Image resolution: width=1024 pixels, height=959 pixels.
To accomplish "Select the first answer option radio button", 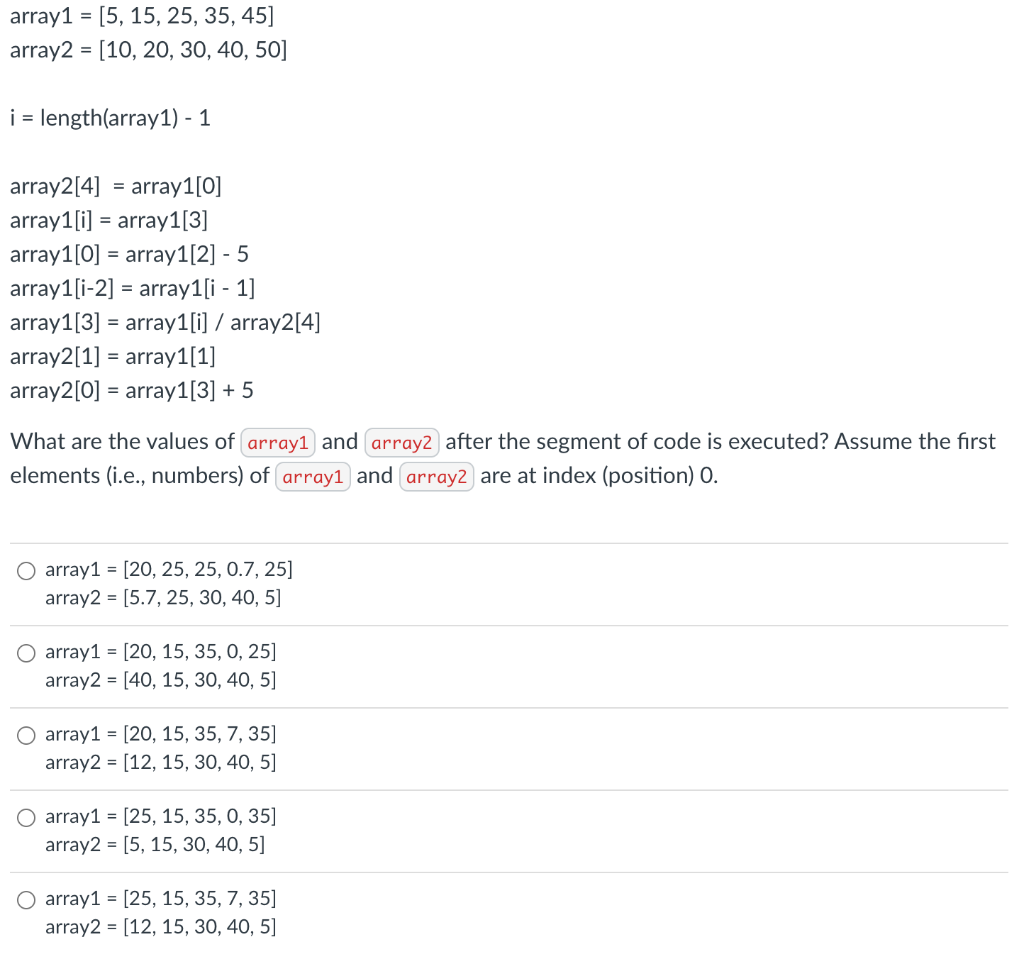I will coord(25,570).
